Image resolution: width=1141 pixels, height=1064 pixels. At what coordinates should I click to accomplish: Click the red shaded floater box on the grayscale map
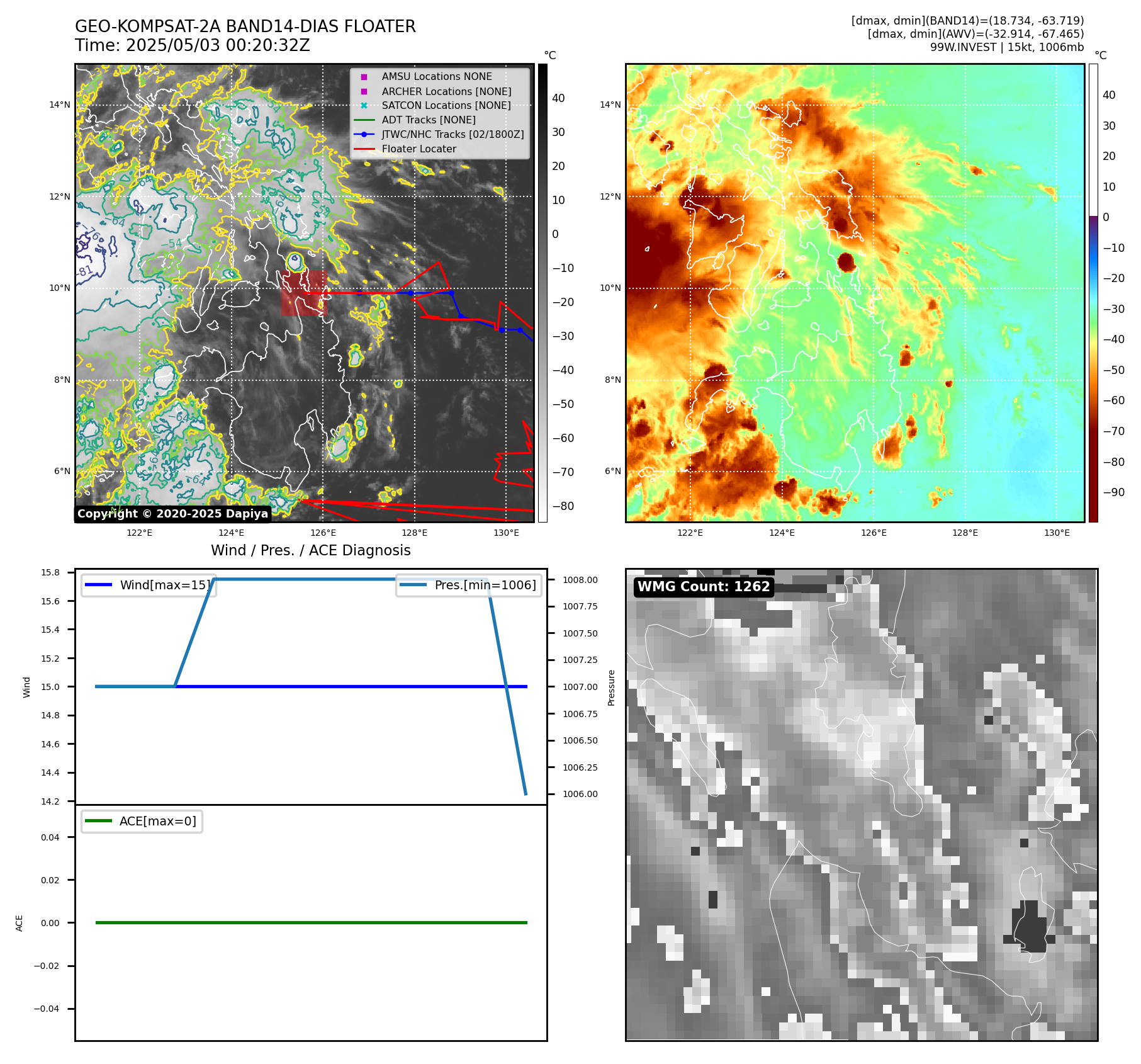pyautogui.click(x=304, y=293)
